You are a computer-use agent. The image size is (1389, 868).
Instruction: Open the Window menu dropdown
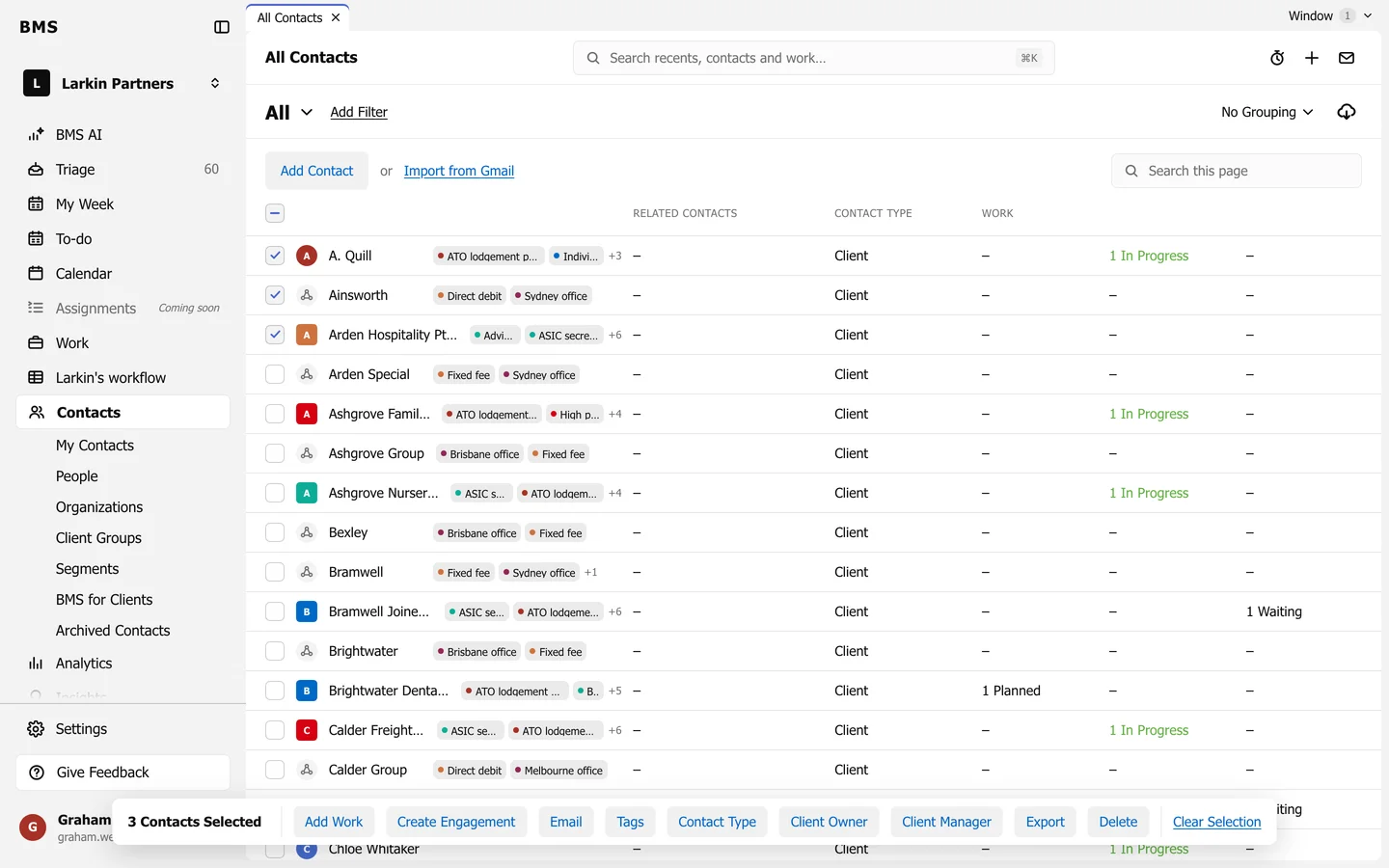tap(1330, 15)
